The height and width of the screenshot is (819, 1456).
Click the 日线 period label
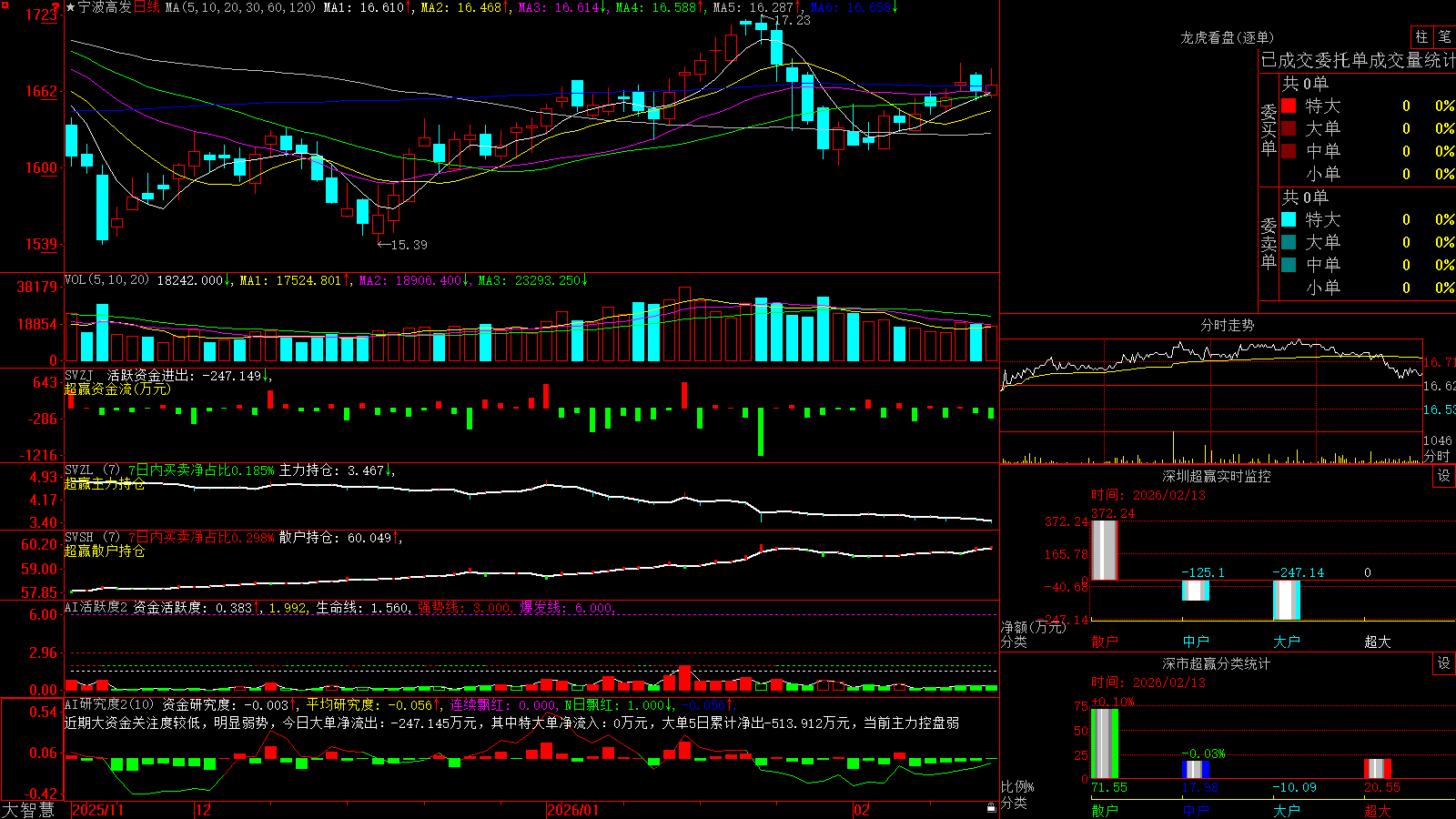(x=147, y=7)
